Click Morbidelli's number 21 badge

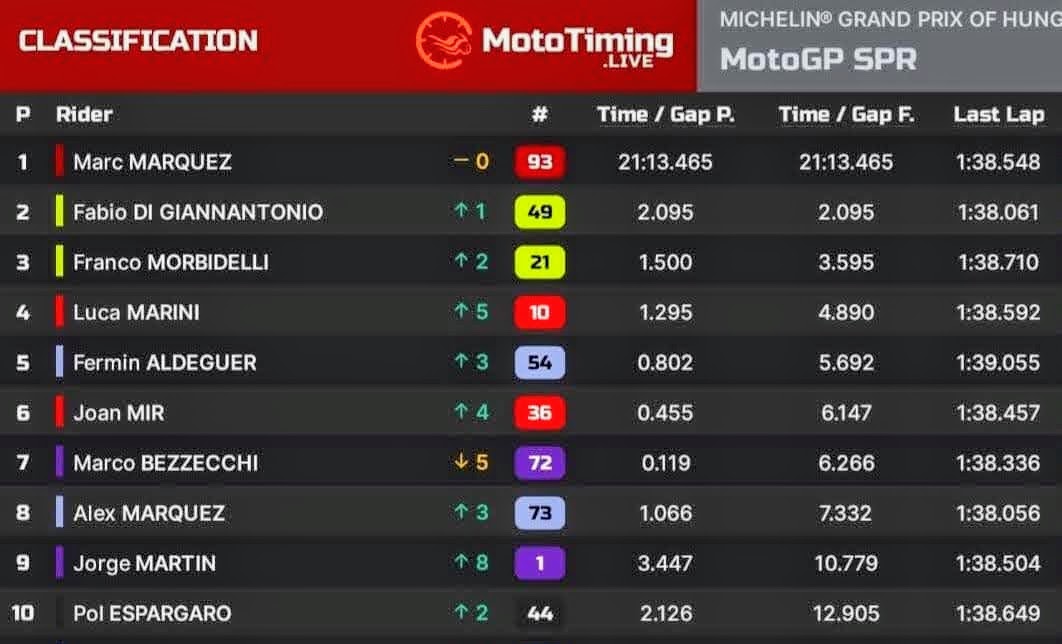540,262
